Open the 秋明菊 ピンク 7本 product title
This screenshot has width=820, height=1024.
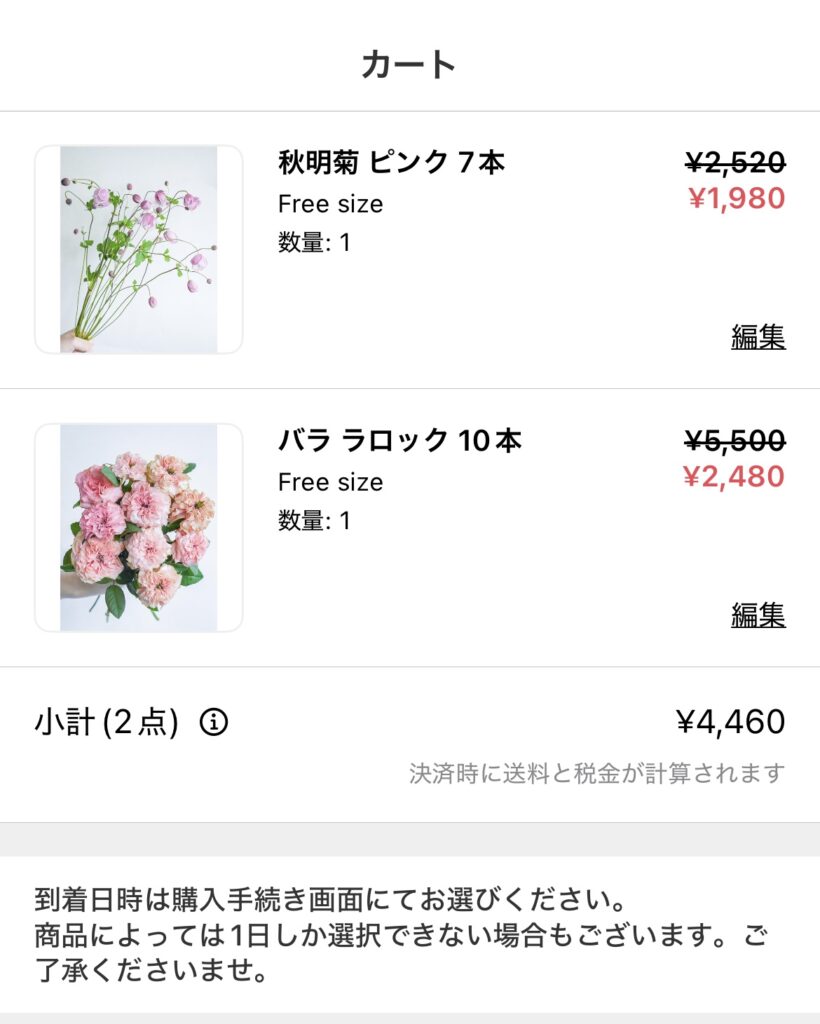point(391,162)
